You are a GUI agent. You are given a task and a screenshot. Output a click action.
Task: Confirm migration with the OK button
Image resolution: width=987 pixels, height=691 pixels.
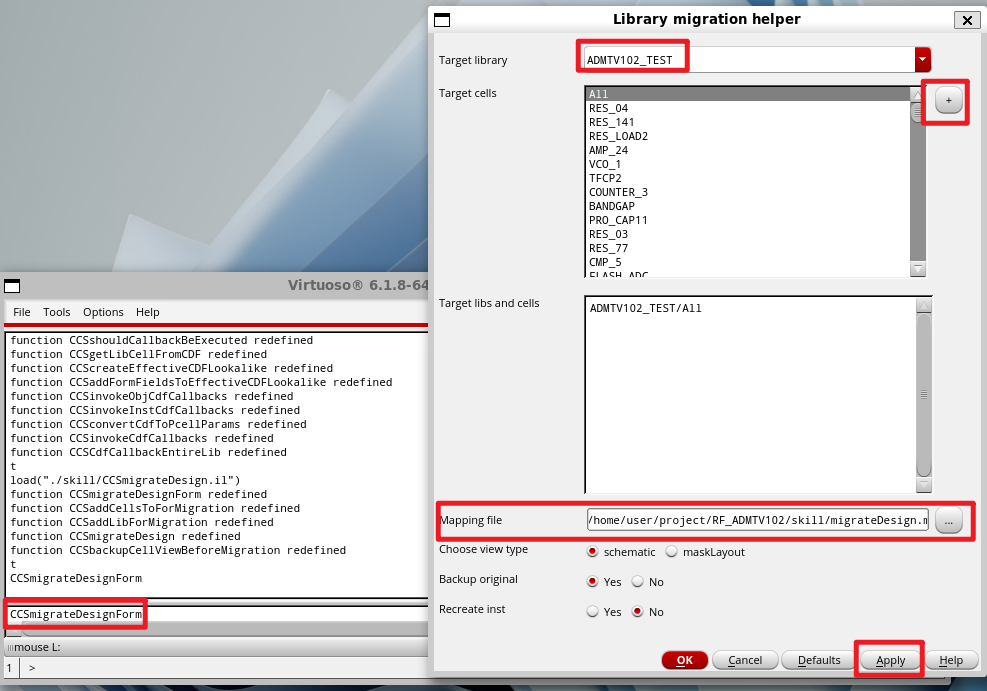click(684, 660)
